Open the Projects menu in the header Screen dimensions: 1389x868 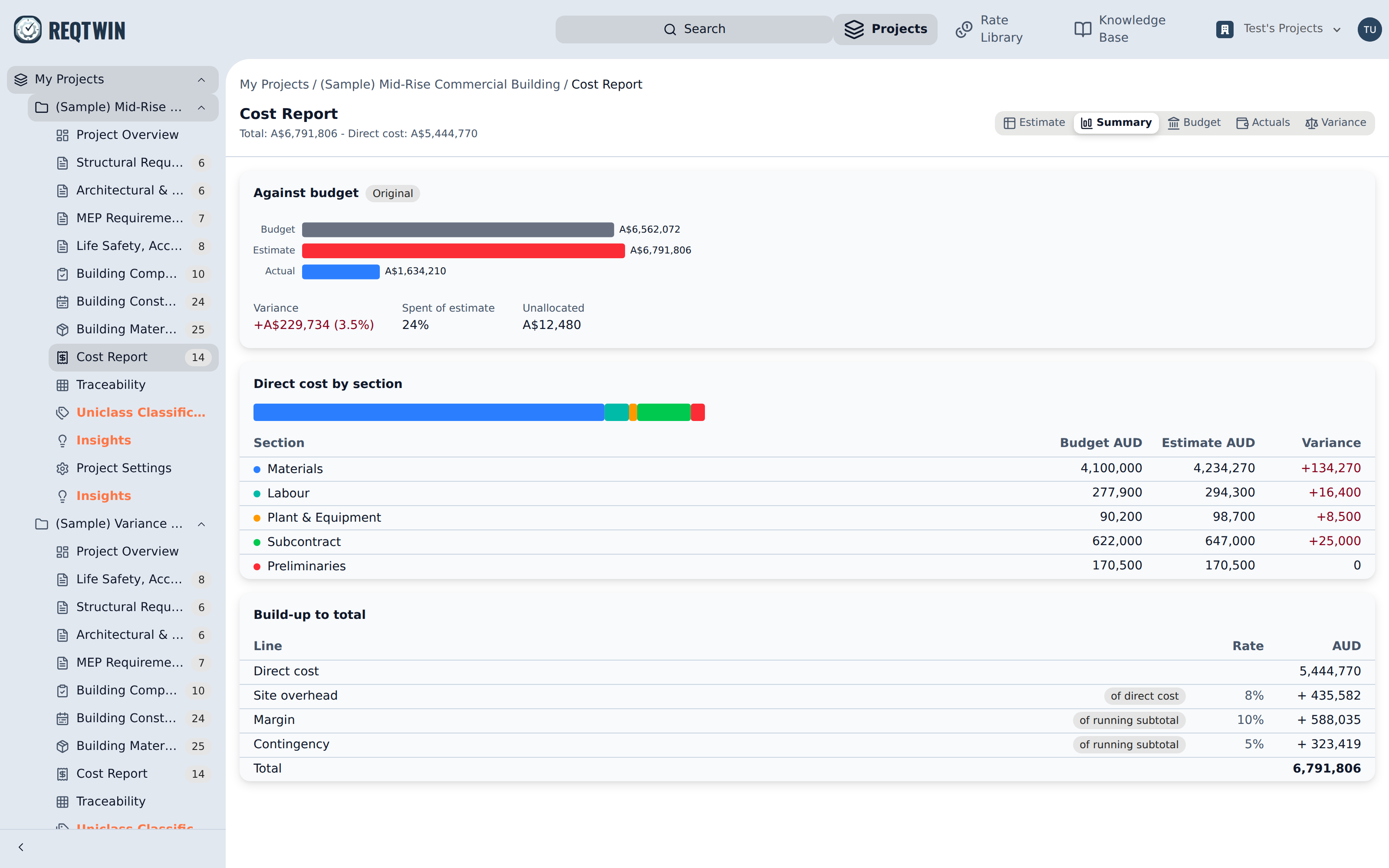click(885, 29)
